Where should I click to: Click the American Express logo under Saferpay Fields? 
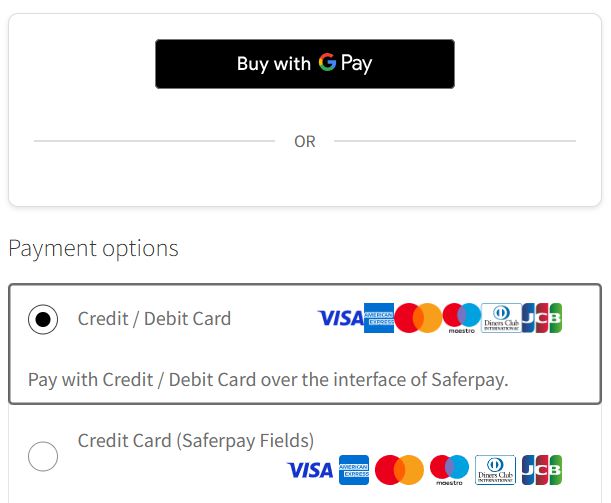tap(354, 470)
